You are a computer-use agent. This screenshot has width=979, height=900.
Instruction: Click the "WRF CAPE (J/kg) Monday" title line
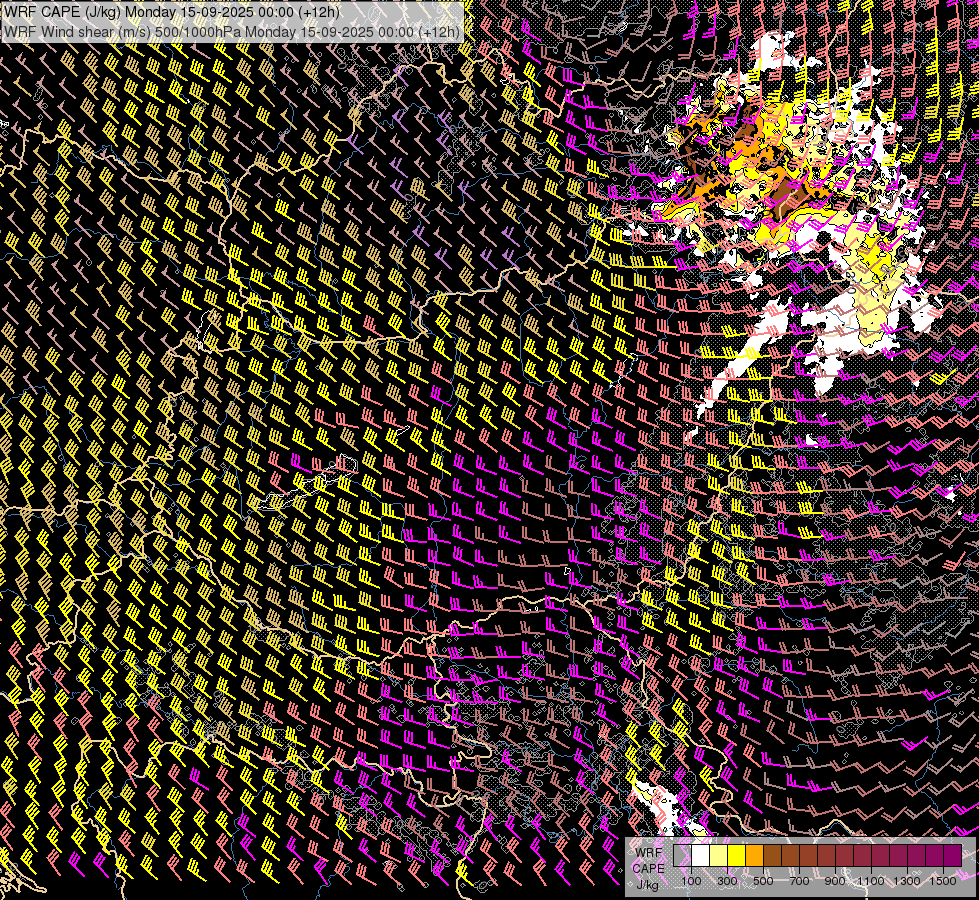pos(172,12)
